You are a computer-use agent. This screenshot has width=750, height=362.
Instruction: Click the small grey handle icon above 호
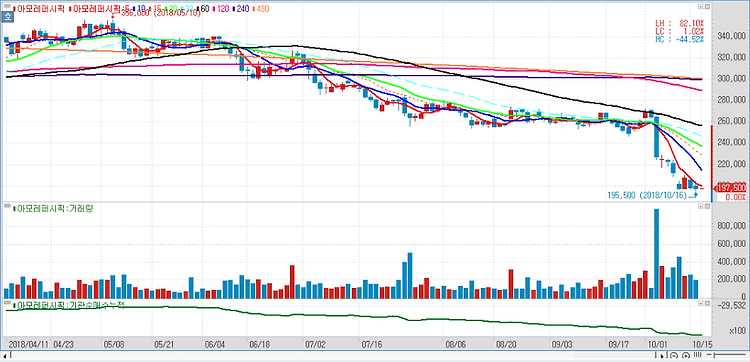[x=8, y=7]
